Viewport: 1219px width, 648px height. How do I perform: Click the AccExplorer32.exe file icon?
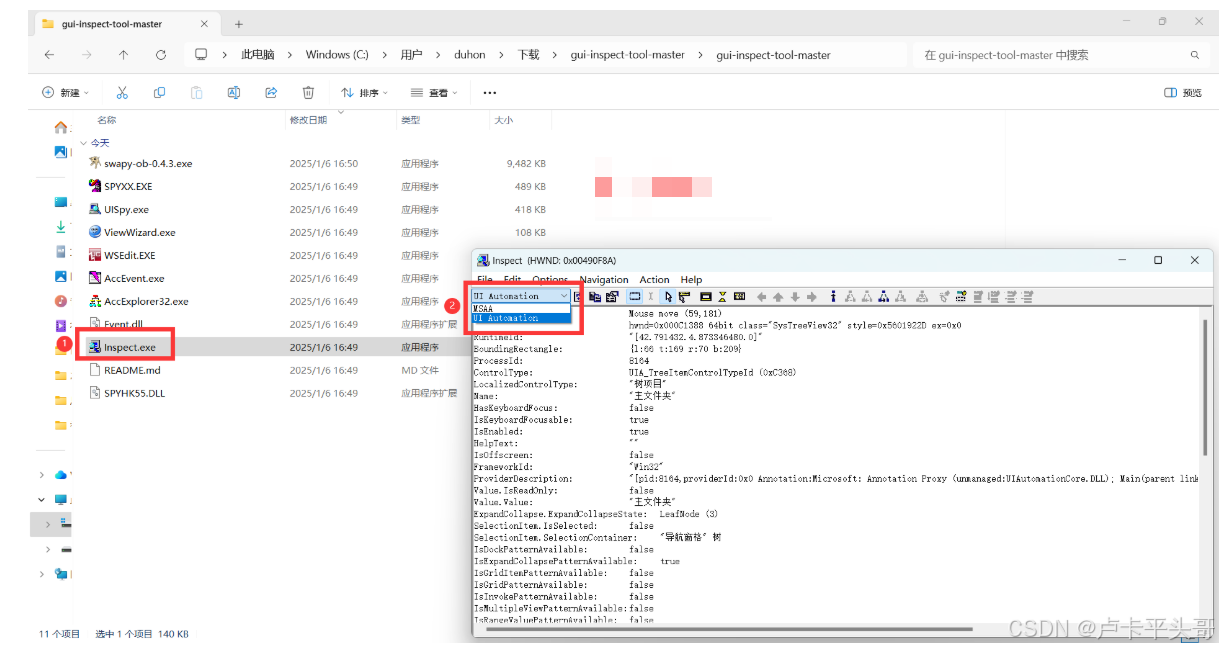pyautogui.click(x=95, y=301)
